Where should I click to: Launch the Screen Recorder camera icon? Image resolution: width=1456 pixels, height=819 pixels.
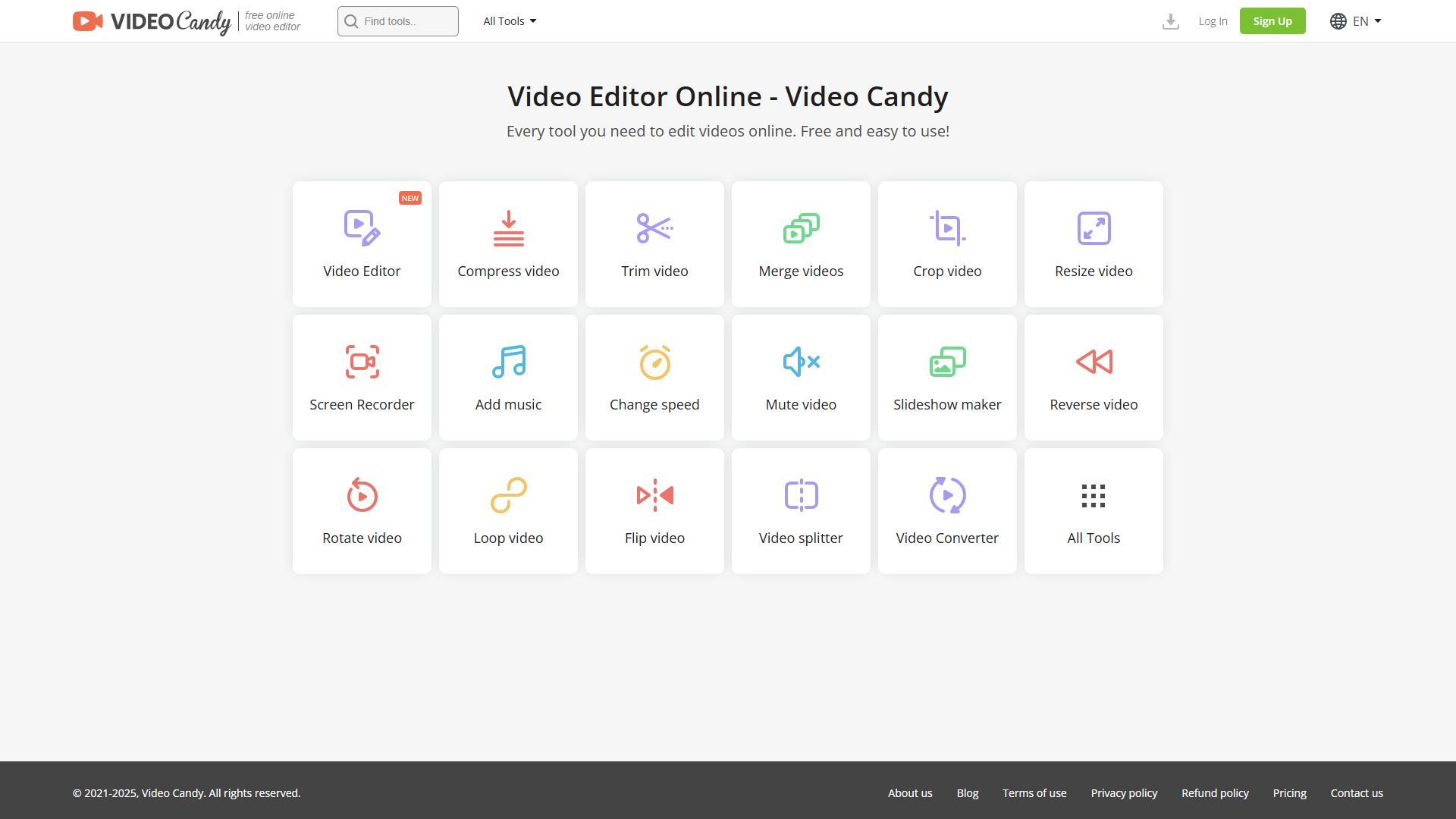(362, 362)
